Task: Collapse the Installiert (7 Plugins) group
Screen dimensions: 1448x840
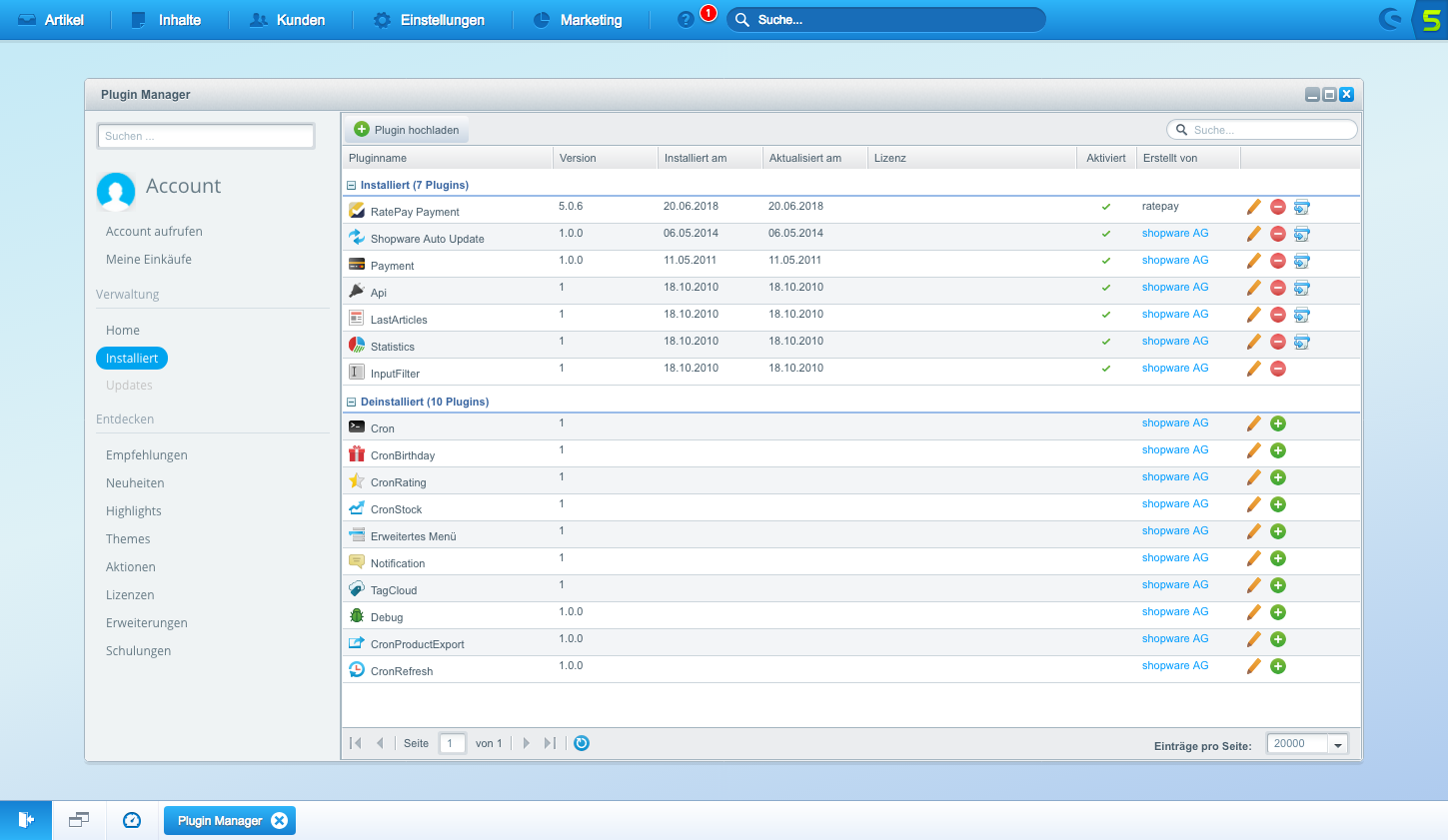Action: [352, 186]
